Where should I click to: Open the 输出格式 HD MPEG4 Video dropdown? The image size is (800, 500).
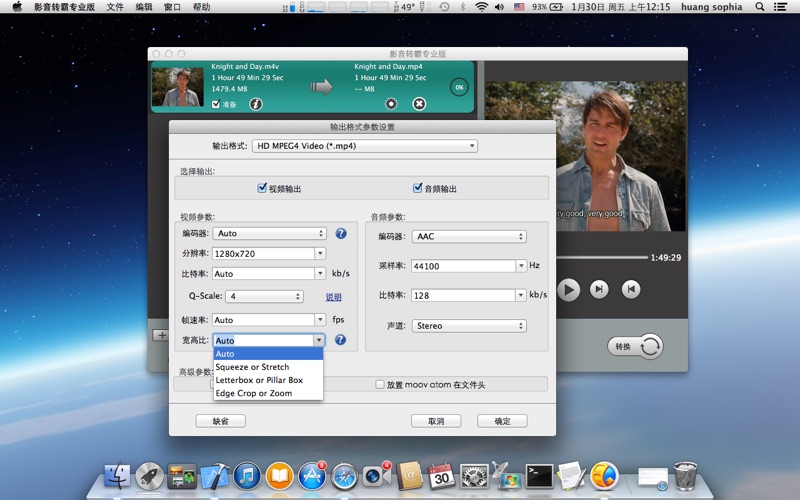[364, 146]
